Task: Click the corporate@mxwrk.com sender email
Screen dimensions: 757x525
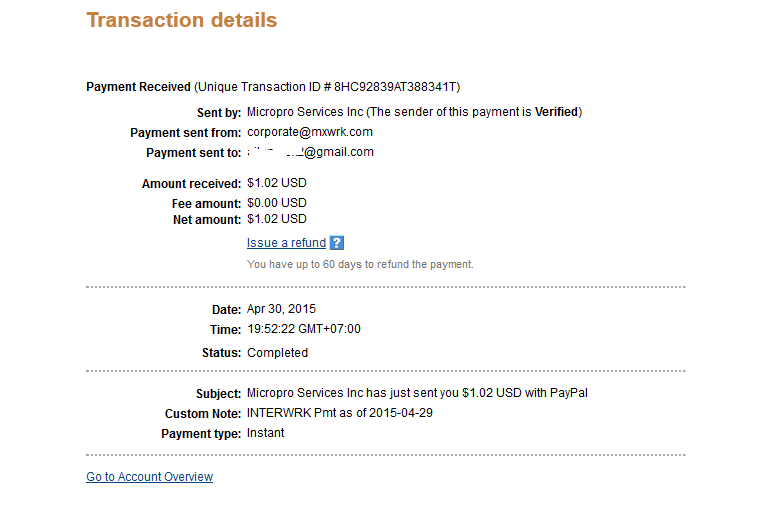Action: pos(309,132)
